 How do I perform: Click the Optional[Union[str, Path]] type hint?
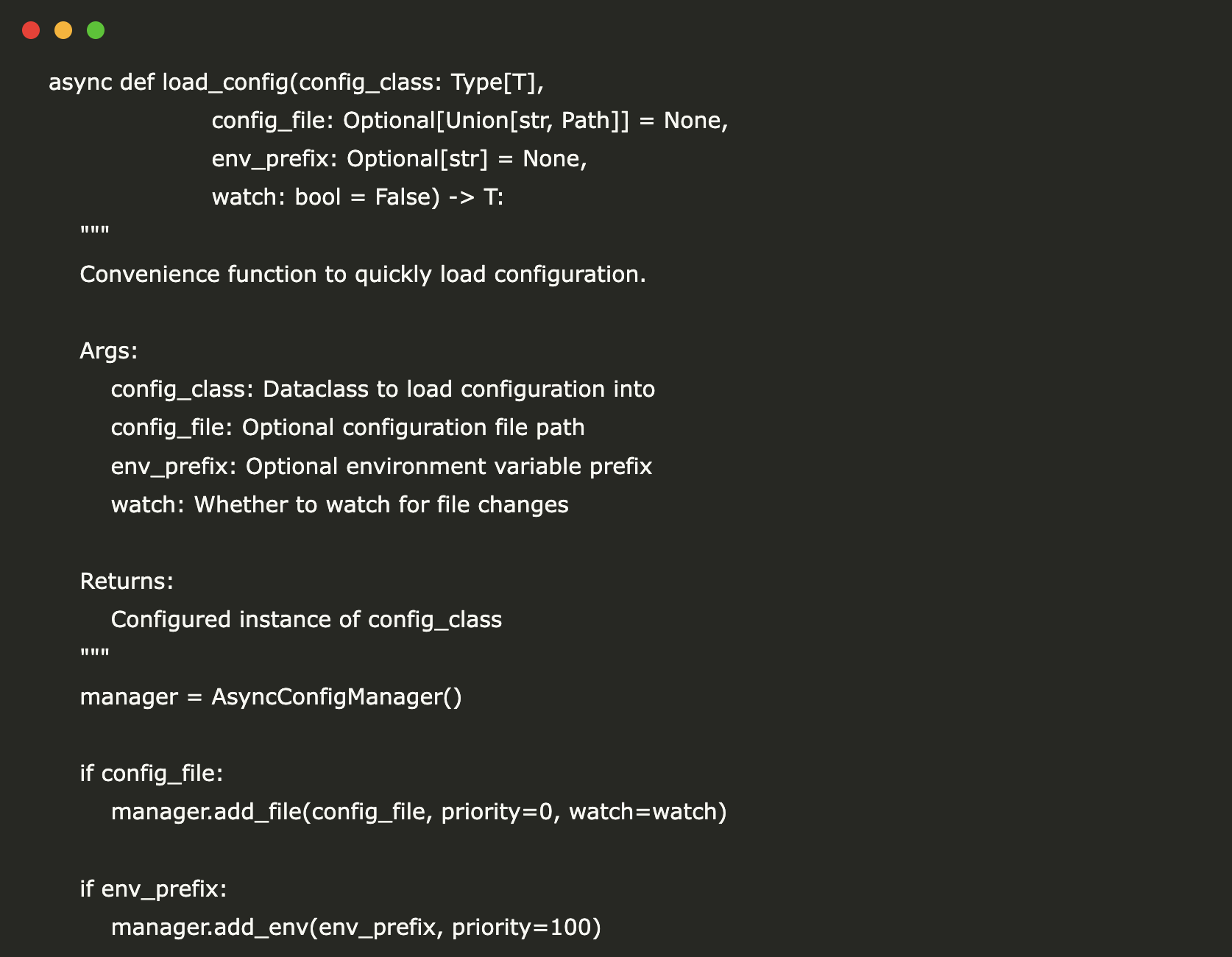[486, 121]
